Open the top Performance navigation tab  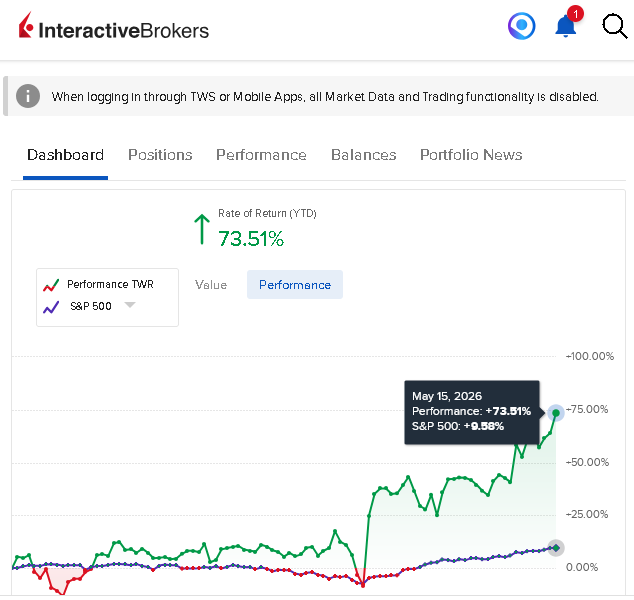tap(261, 155)
